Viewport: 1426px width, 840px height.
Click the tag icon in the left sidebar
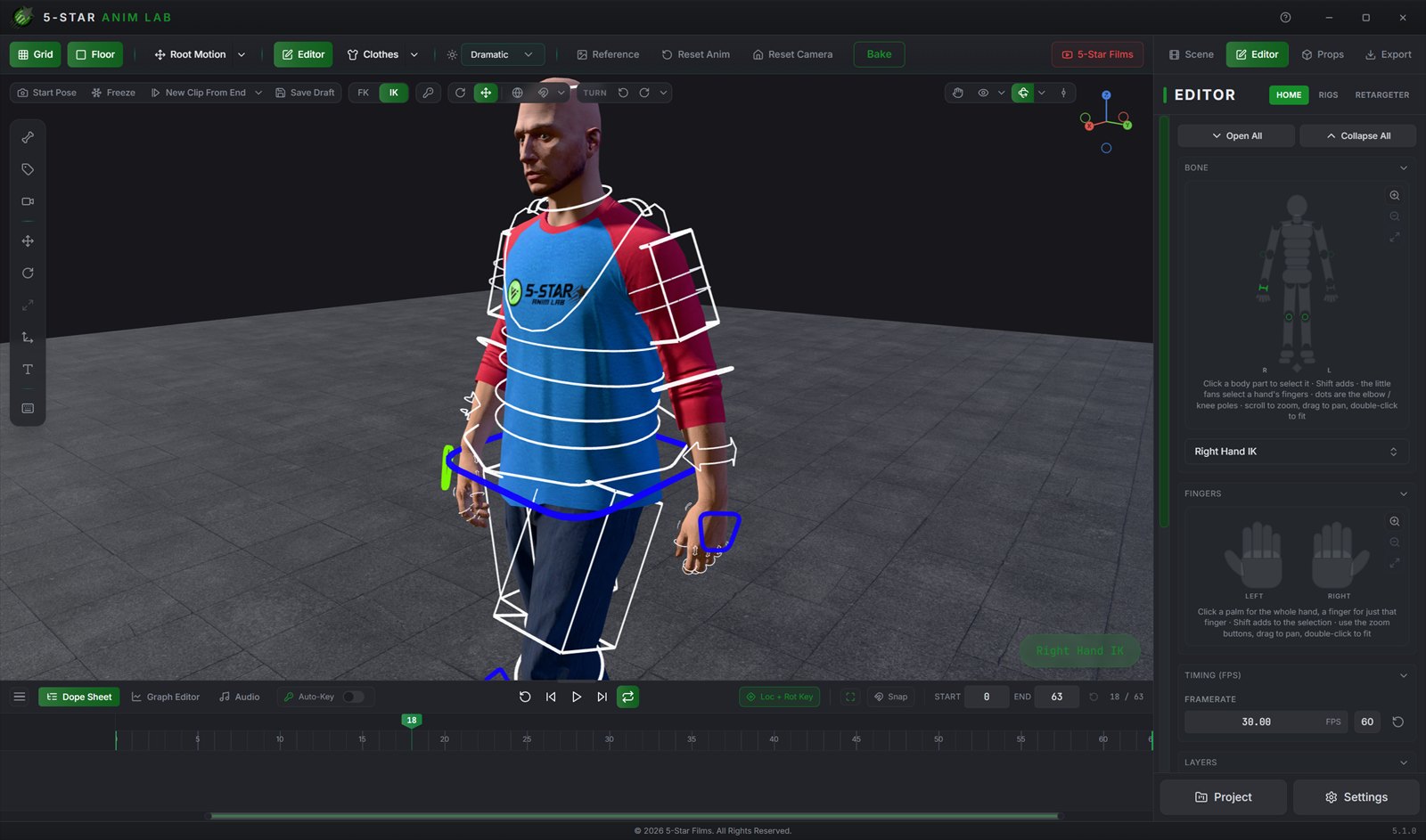point(28,169)
